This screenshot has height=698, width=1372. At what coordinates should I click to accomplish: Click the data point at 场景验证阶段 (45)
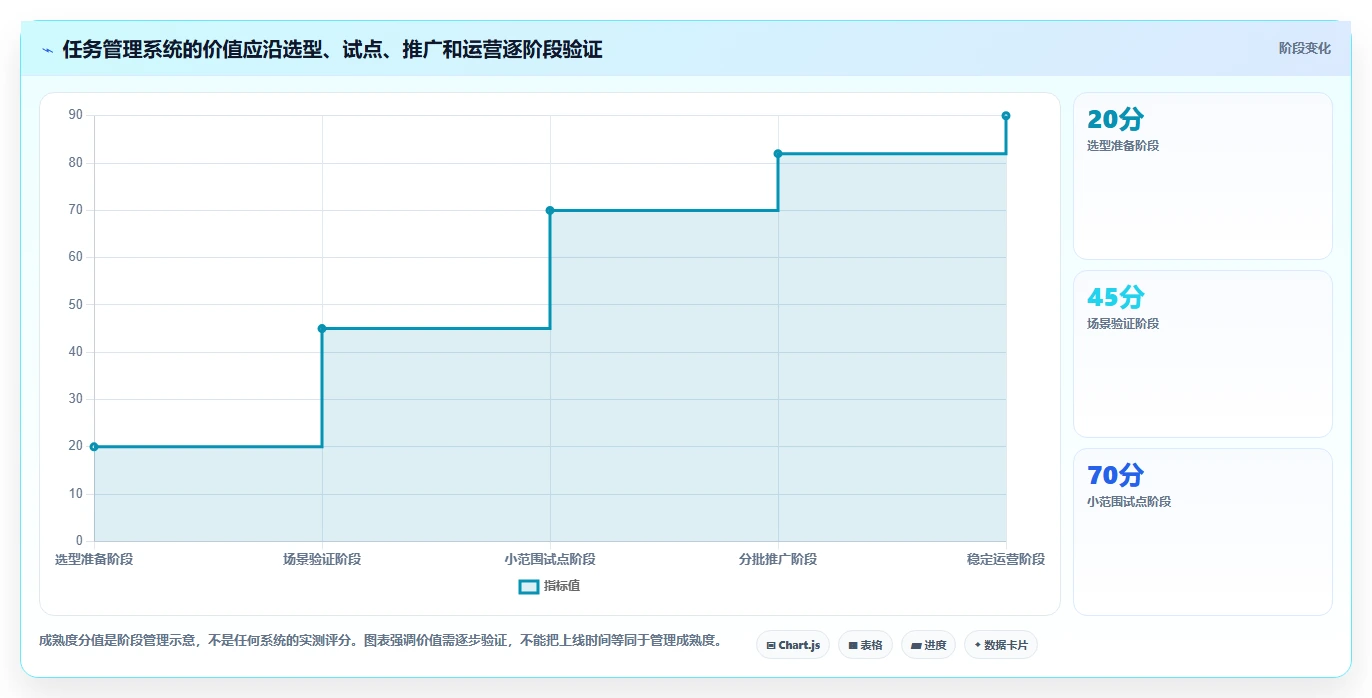[322, 328]
